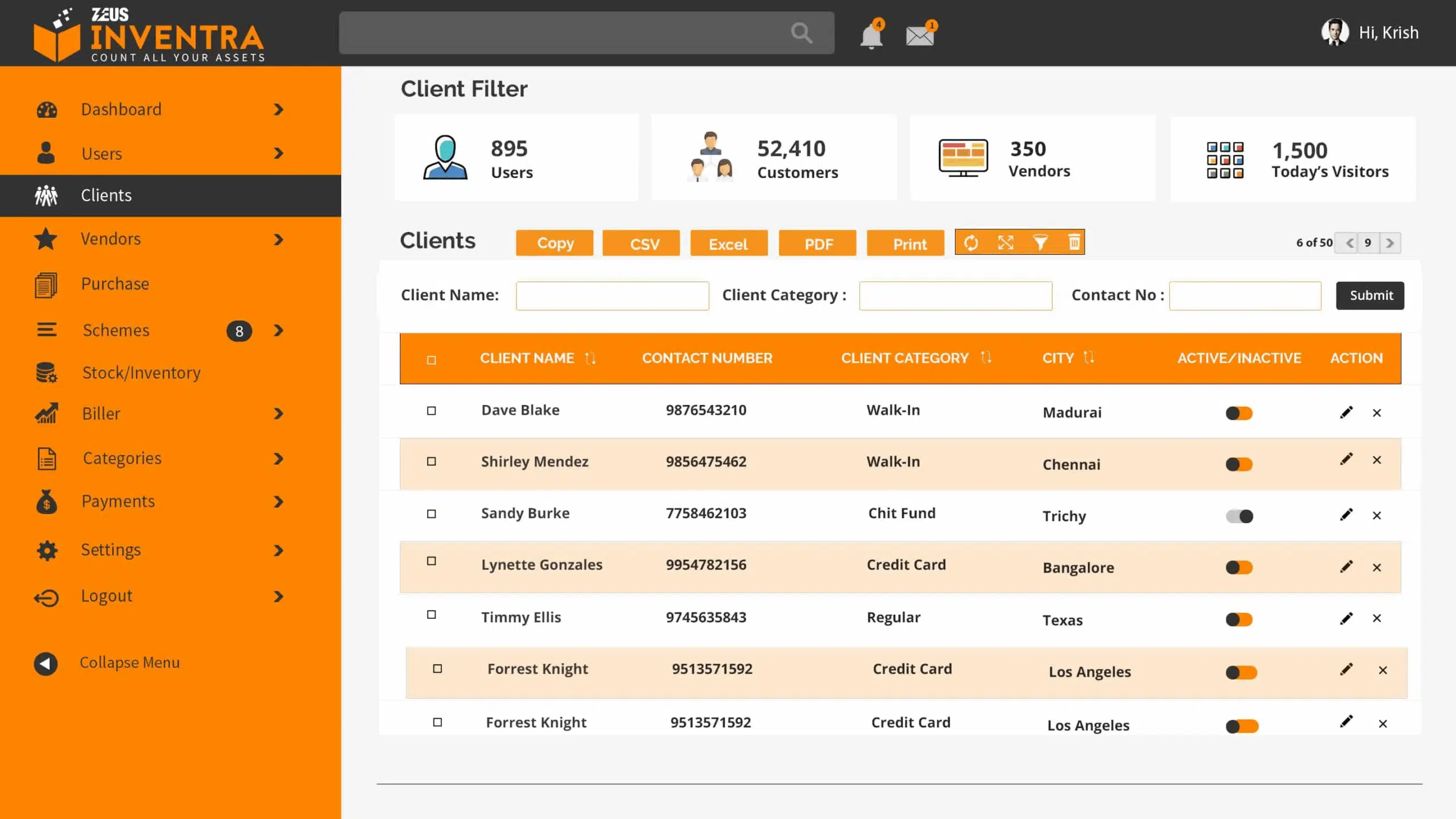Viewport: 1456px width, 819px height.
Task: Delete Shirley Mendez row with X
Action: (1377, 460)
